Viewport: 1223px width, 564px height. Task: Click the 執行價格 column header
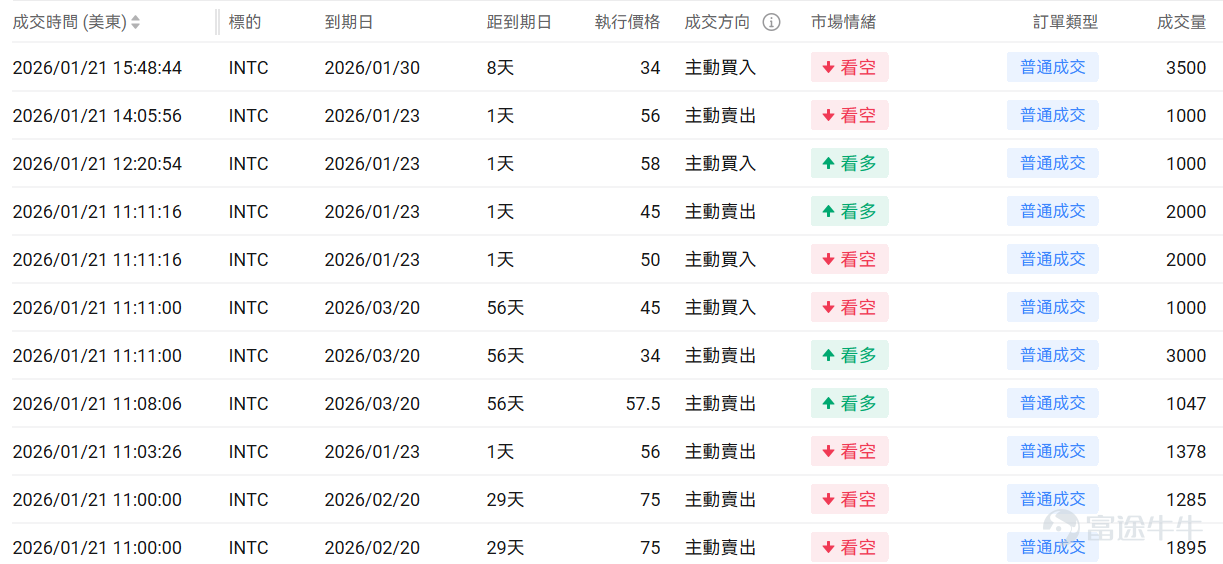click(x=628, y=22)
